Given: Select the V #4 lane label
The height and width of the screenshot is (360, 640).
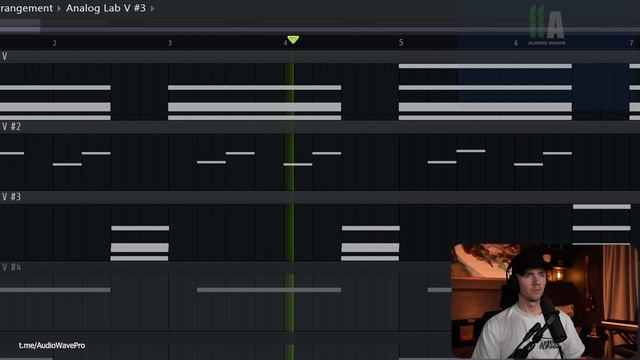Looking at the screenshot, I should pyautogui.click(x=11, y=267).
